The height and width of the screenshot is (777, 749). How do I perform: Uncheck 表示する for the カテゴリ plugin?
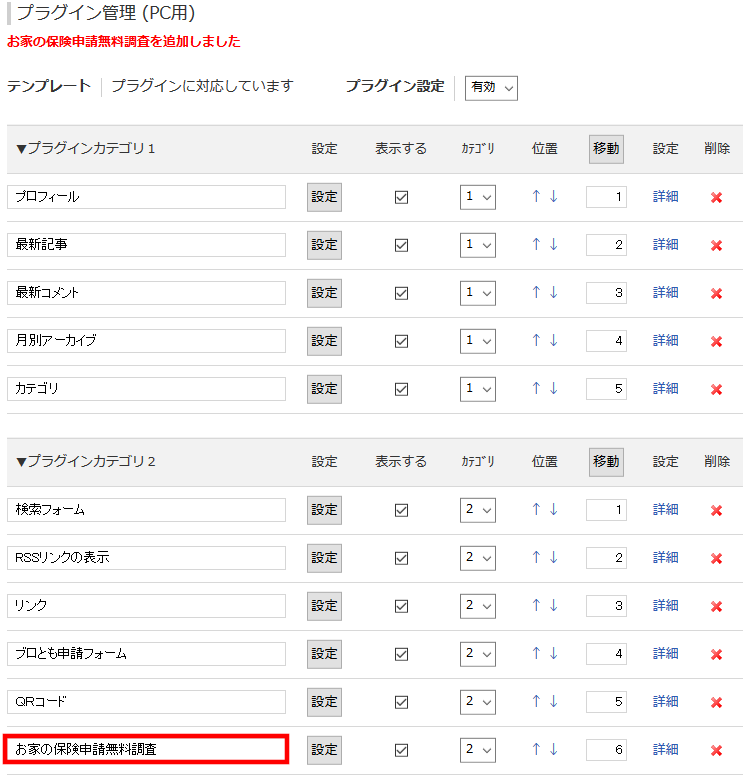point(402,389)
